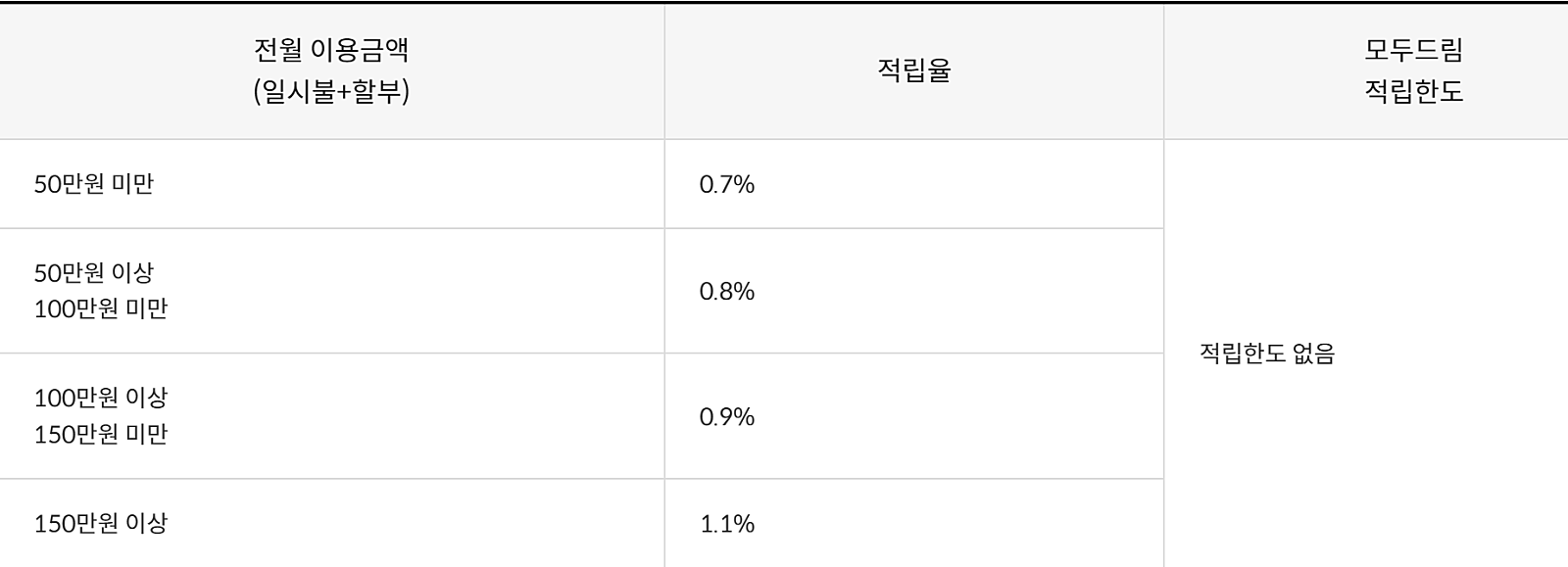Screen dimensions: 1568x567
Task: Click the 적립율 column header
Action: coord(913,71)
